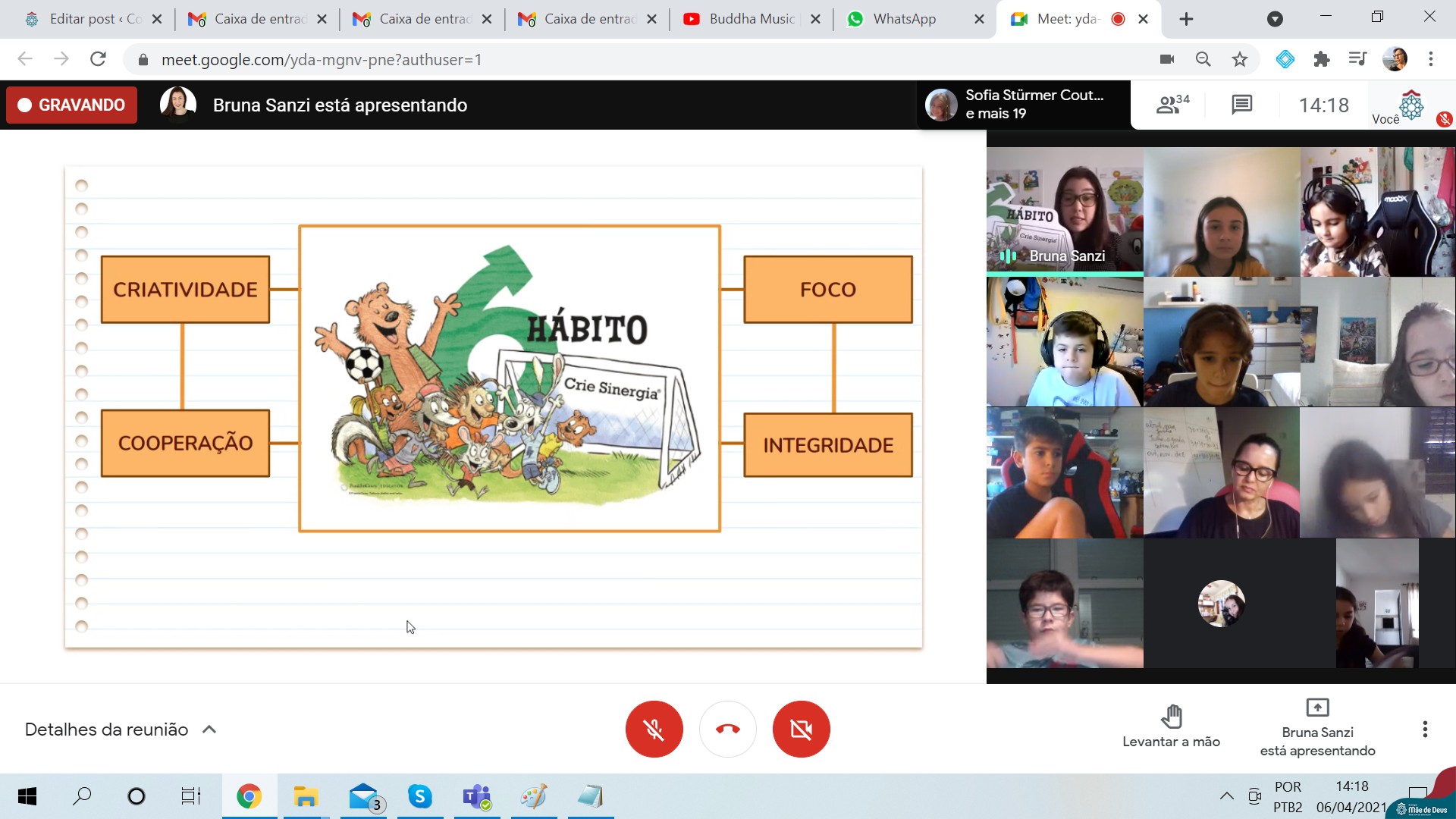The width and height of the screenshot is (1456, 819).
Task: Click the camera permission icon in address bar
Action: 1166,59
